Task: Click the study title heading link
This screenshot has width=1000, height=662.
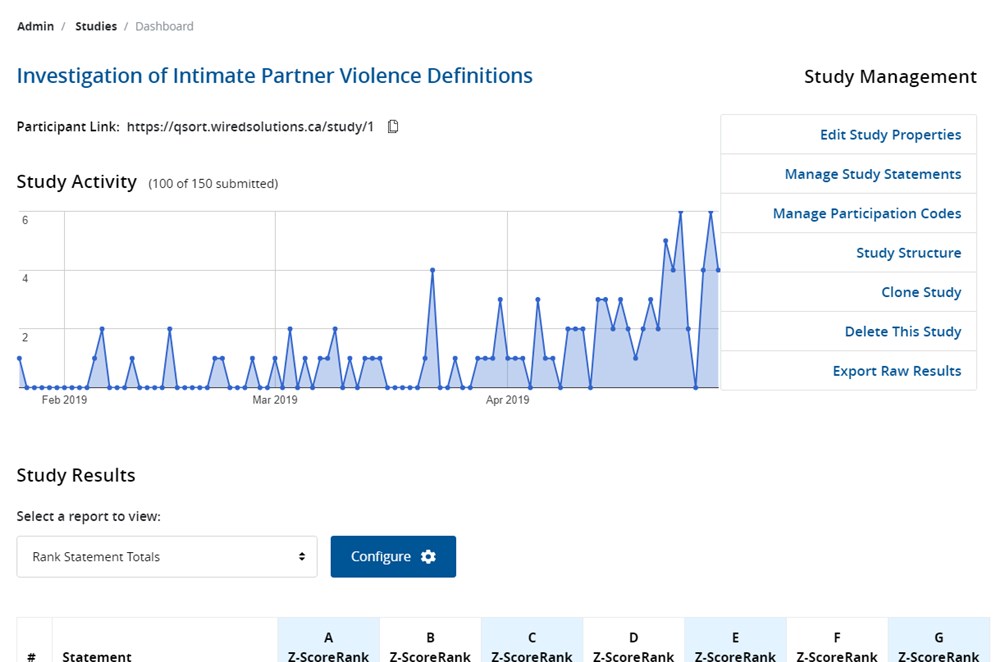Action: tap(275, 76)
